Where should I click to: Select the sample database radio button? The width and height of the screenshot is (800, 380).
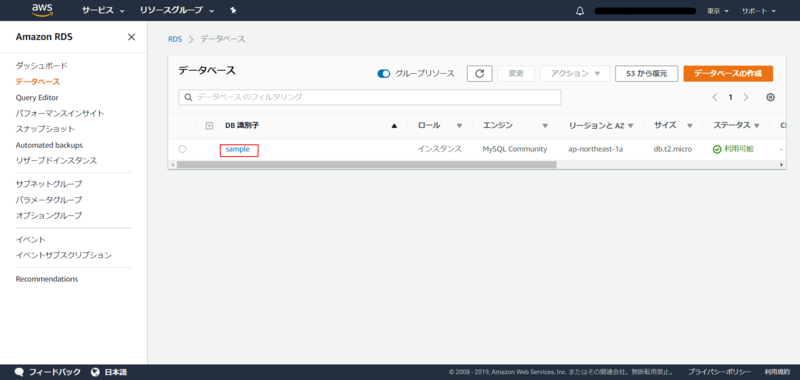click(182, 149)
